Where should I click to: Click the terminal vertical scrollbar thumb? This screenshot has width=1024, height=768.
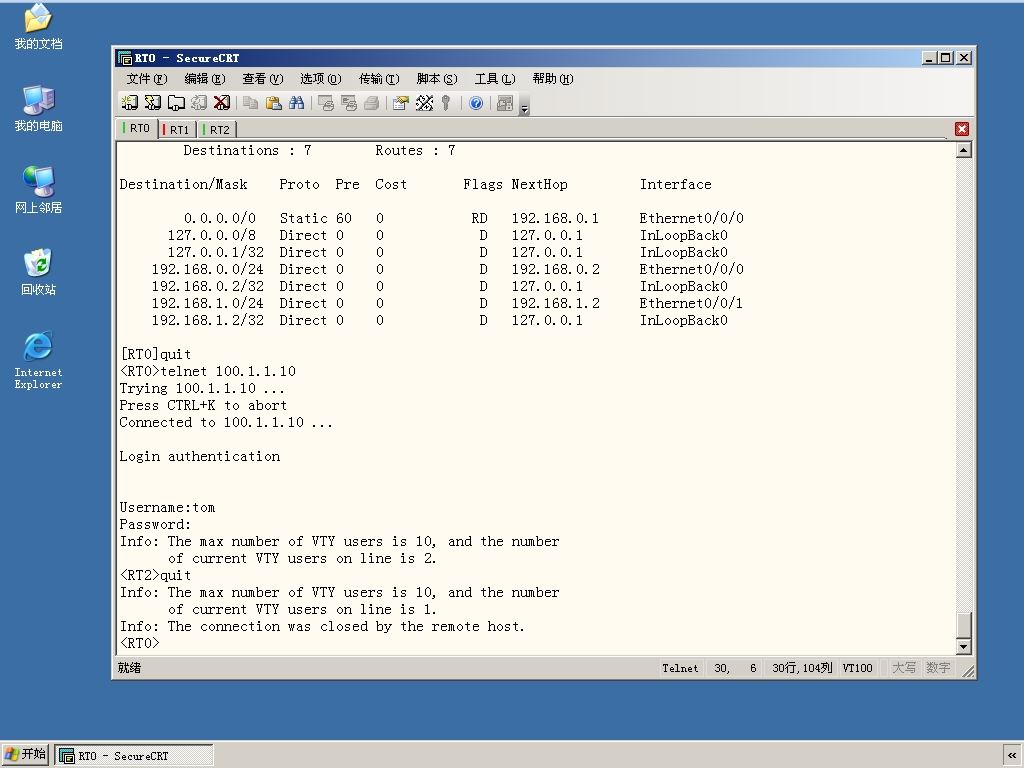coord(963,624)
